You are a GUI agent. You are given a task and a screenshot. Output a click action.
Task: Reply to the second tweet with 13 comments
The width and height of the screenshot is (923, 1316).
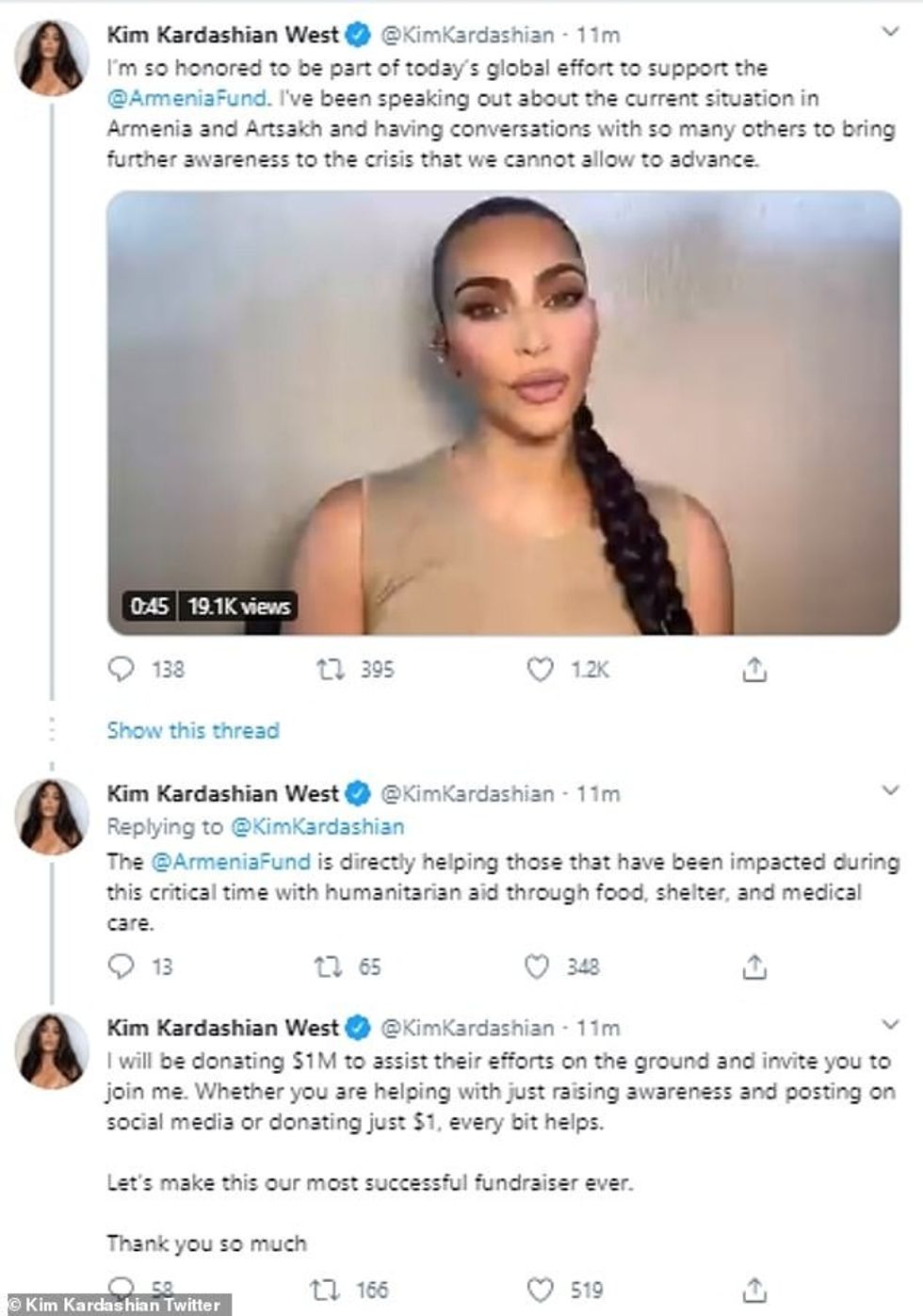click(x=122, y=967)
